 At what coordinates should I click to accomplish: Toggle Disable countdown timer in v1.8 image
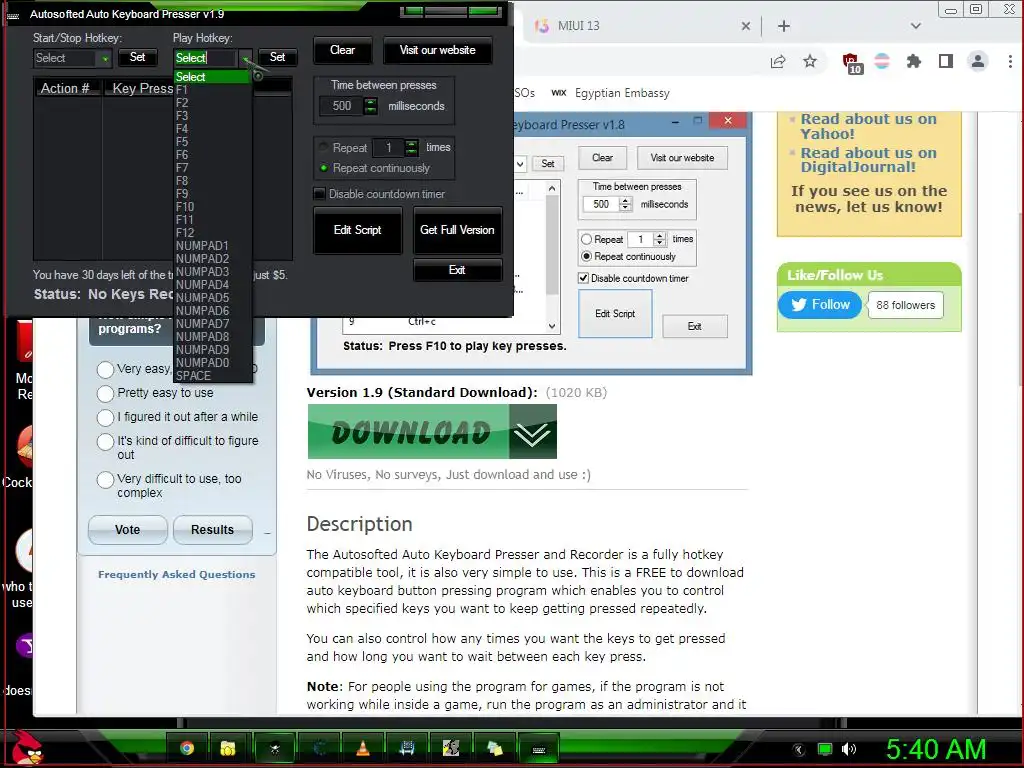583,278
